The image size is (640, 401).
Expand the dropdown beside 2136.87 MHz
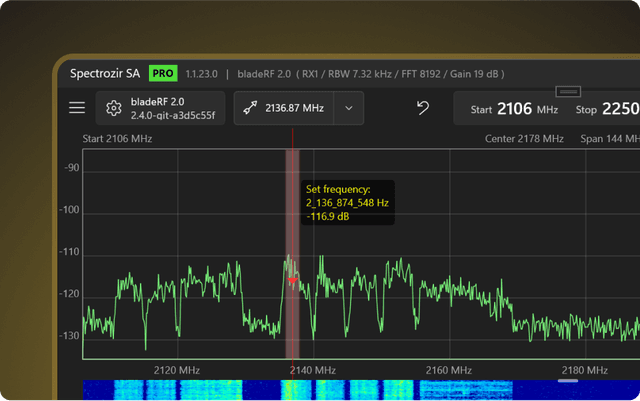coord(348,108)
